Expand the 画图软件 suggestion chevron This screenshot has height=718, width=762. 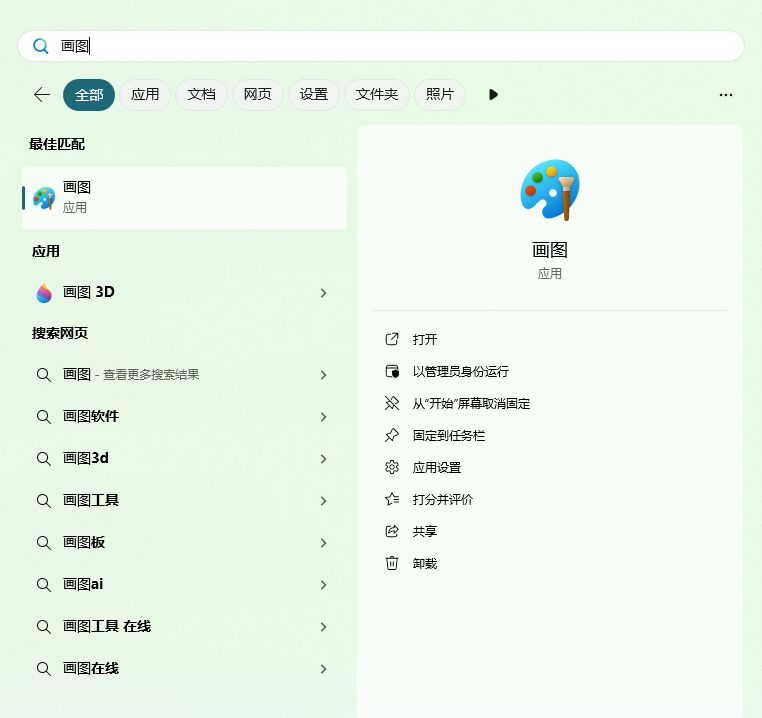[324, 417]
